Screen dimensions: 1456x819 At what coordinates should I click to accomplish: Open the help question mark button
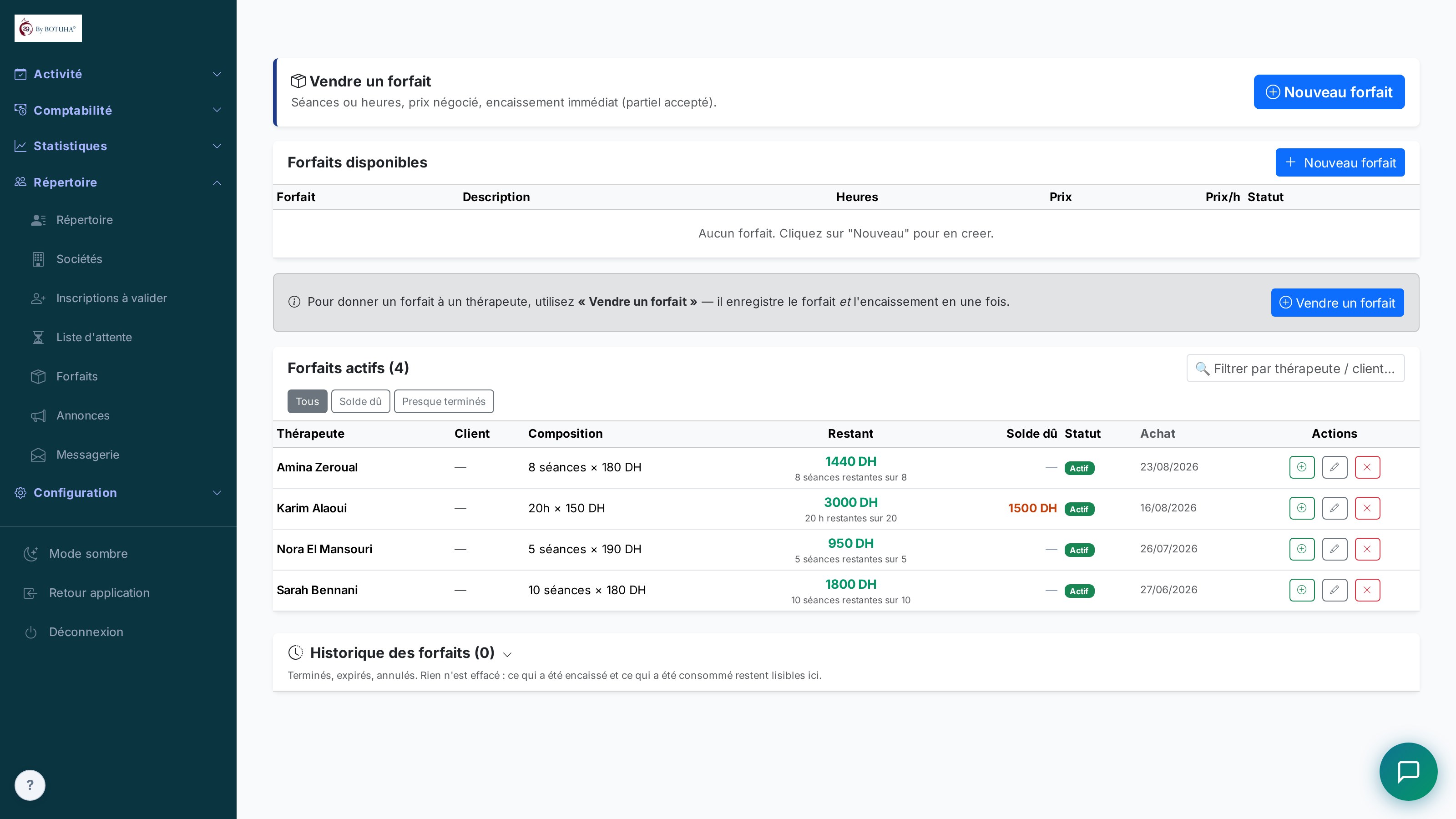pos(30,785)
